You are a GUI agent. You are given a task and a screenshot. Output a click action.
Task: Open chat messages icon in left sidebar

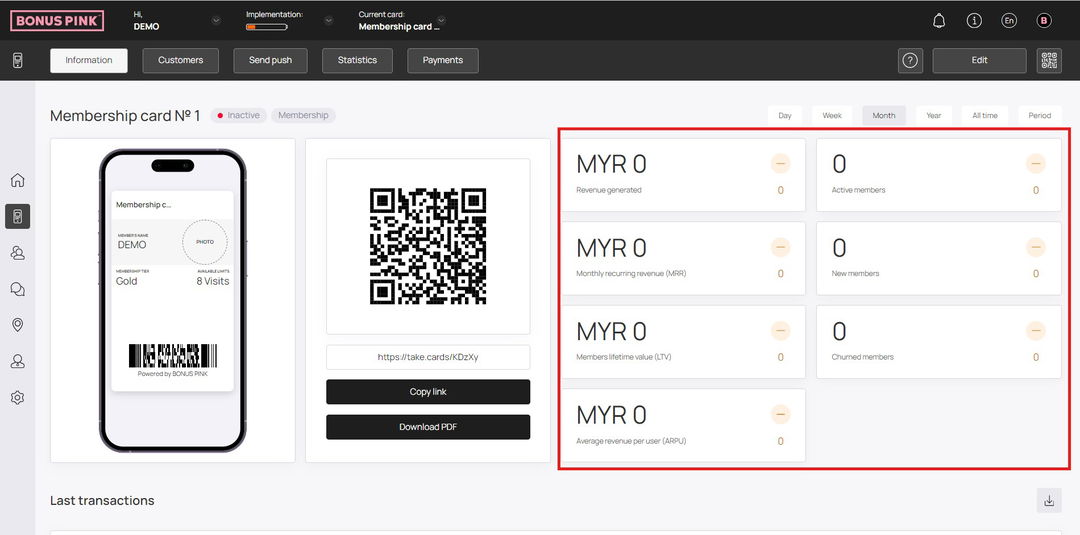coord(18,289)
